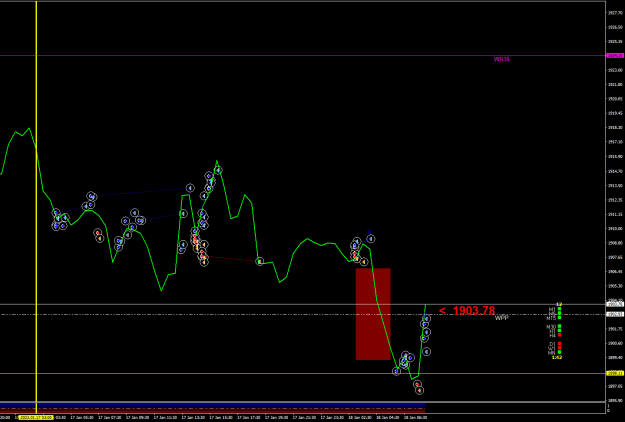The image size is (625, 422).
Task: Click trade marker at red dotted line end
Action: pos(259,261)
